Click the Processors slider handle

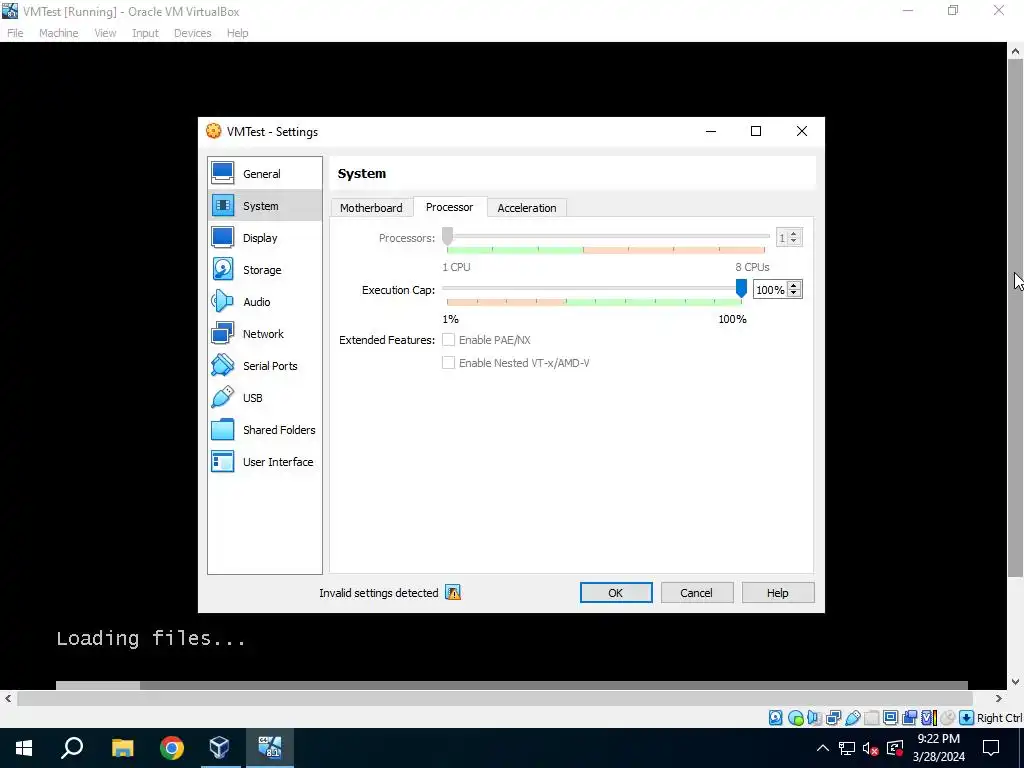pyautogui.click(x=447, y=236)
